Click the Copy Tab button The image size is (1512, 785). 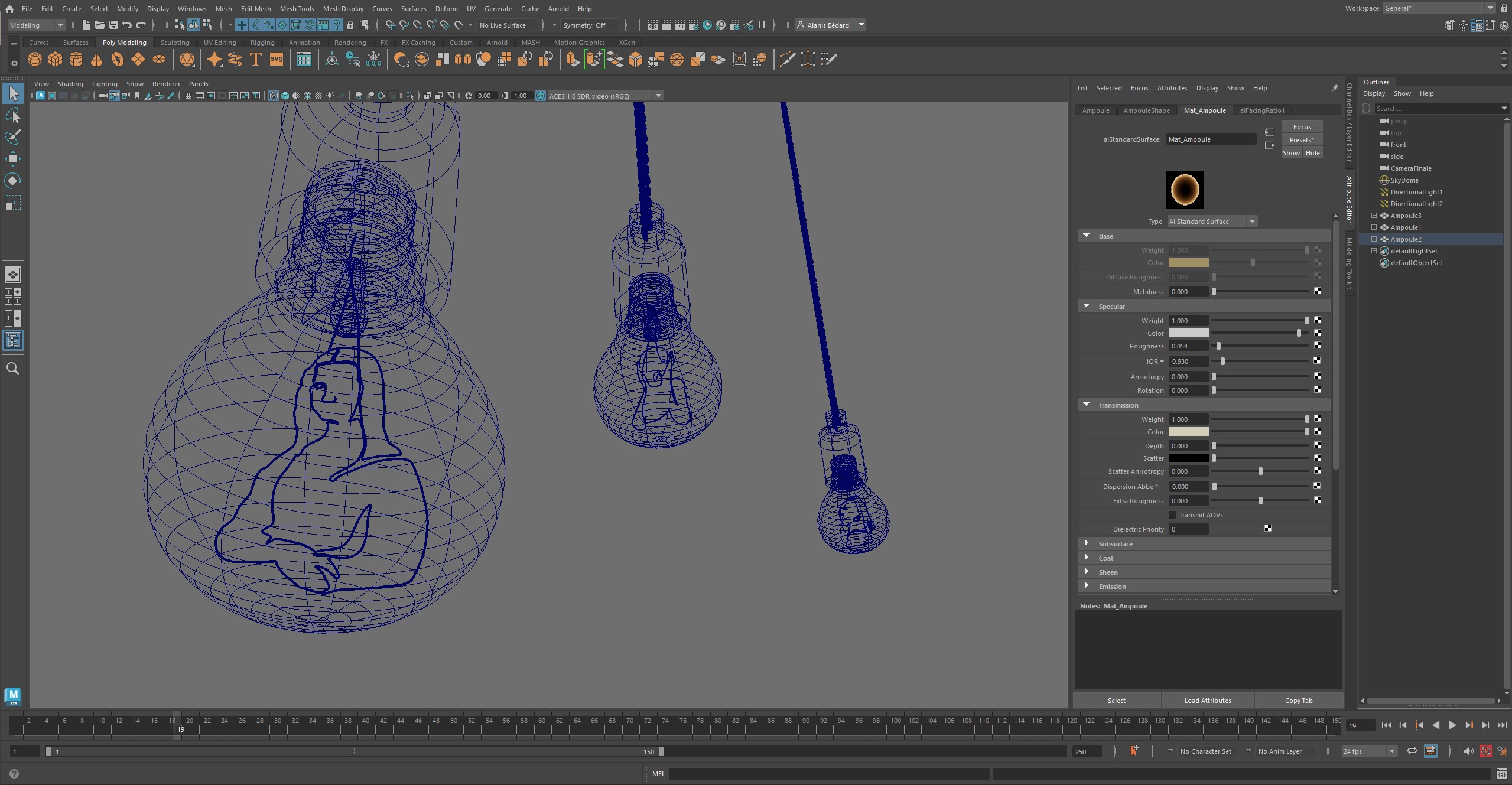point(1299,701)
